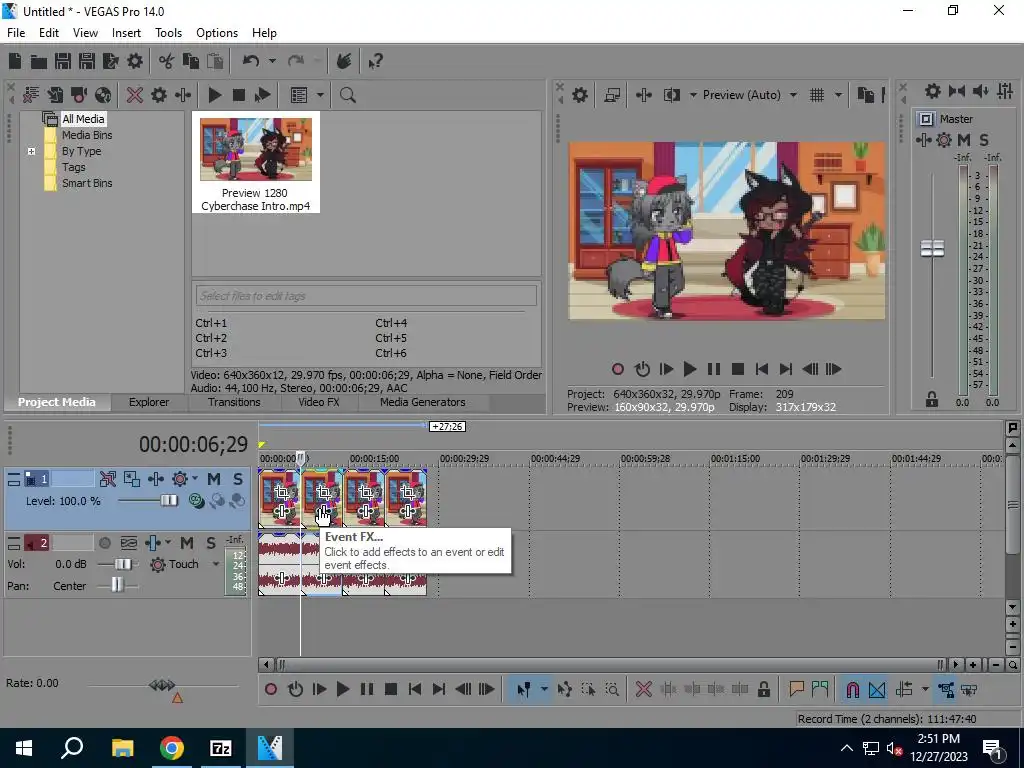Screen dimensions: 1024x768
Task: Open overlays grid dropdown arrow
Action: (839, 95)
